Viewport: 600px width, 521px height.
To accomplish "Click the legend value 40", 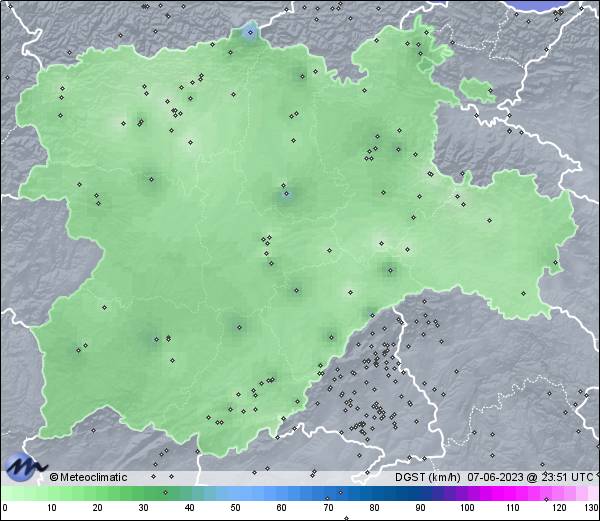I will point(189,508).
